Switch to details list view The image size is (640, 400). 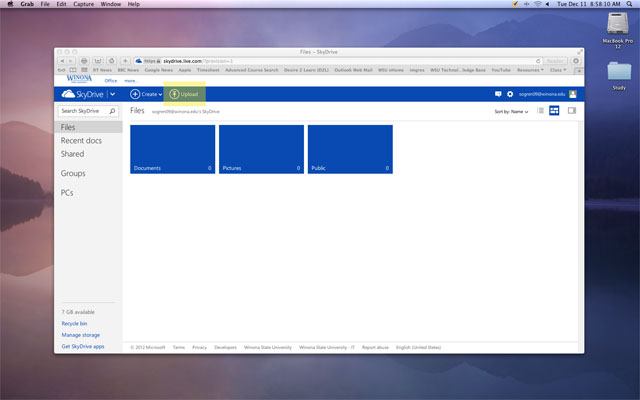(x=541, y=111)
